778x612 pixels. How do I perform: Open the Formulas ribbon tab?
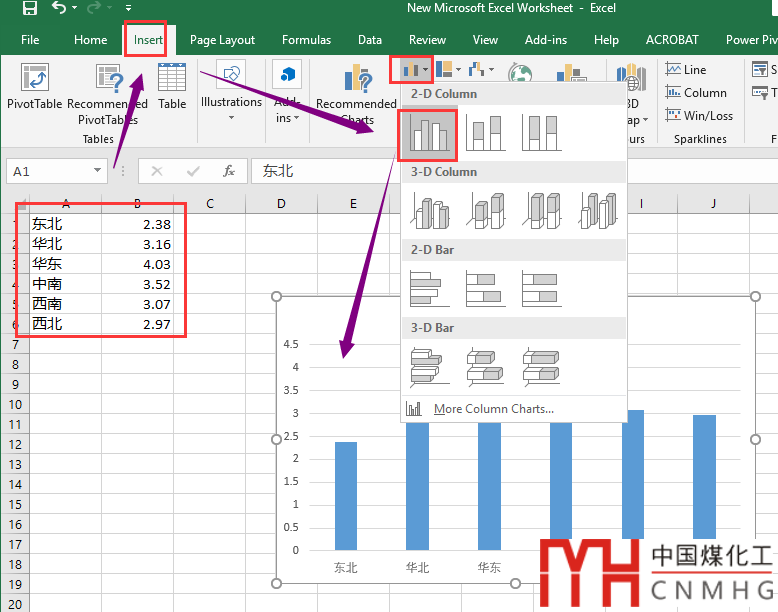click(306, 40)
